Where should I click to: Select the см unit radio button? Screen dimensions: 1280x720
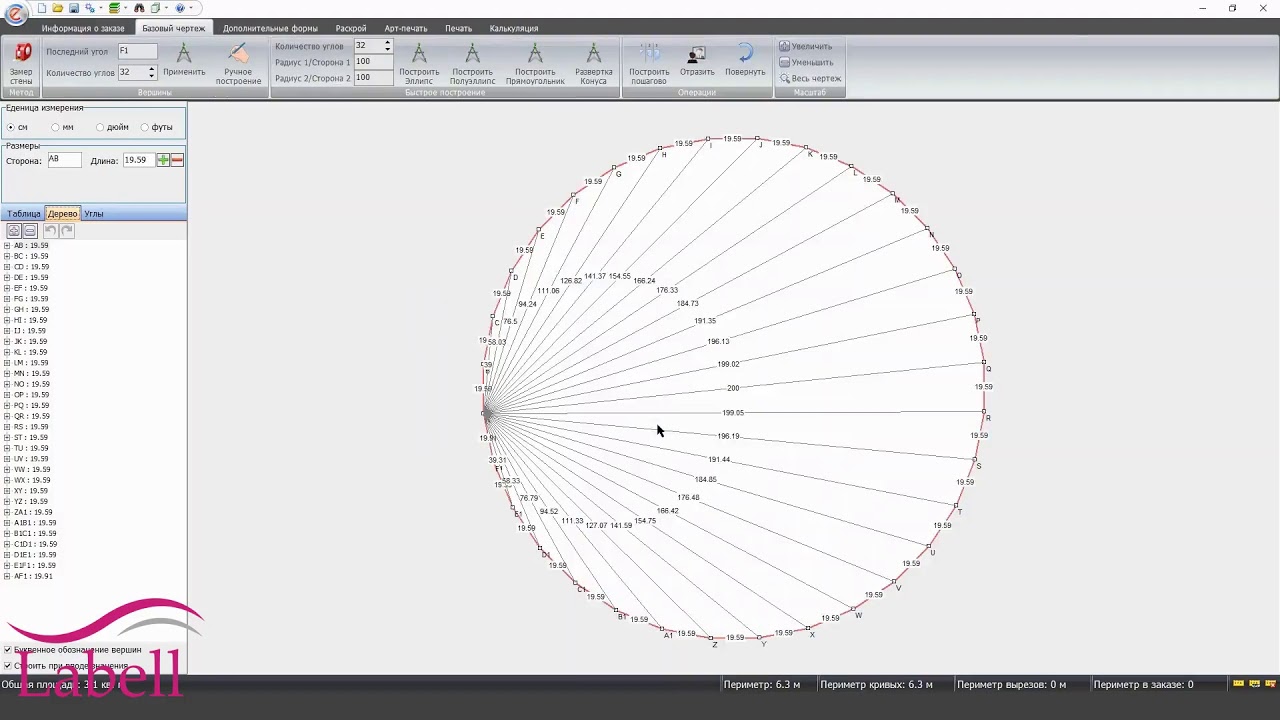click(11, 127)
